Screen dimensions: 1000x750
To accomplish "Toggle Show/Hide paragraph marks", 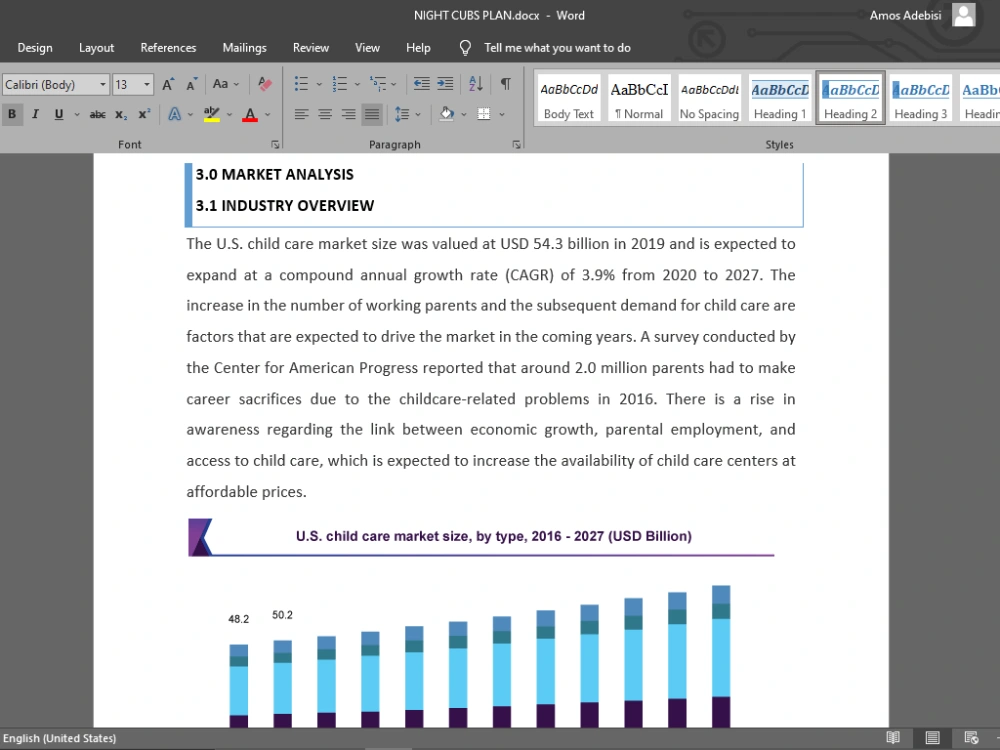I will (505, 84).
